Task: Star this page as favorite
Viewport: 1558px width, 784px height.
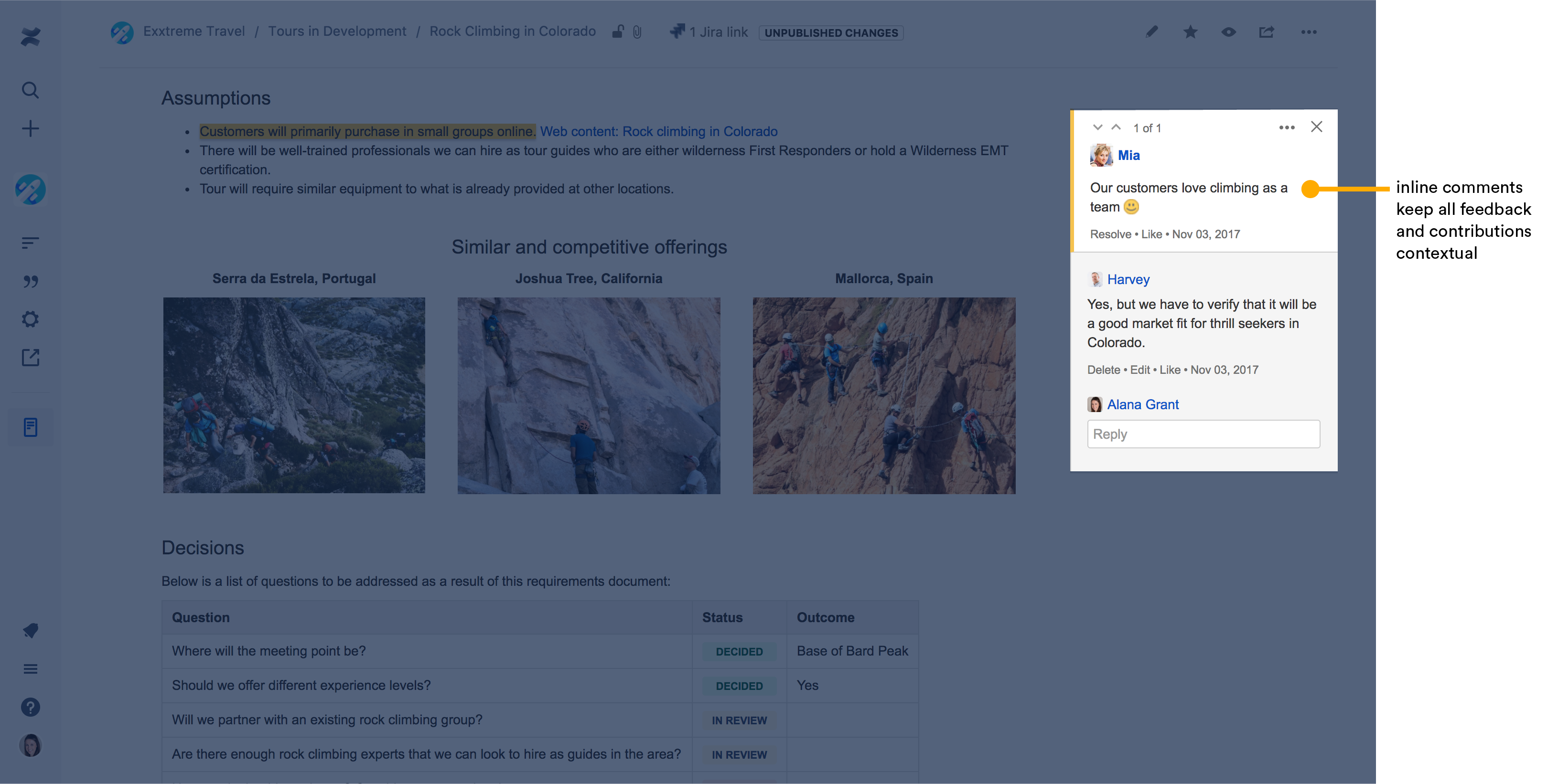Action: pos(1190,32)
